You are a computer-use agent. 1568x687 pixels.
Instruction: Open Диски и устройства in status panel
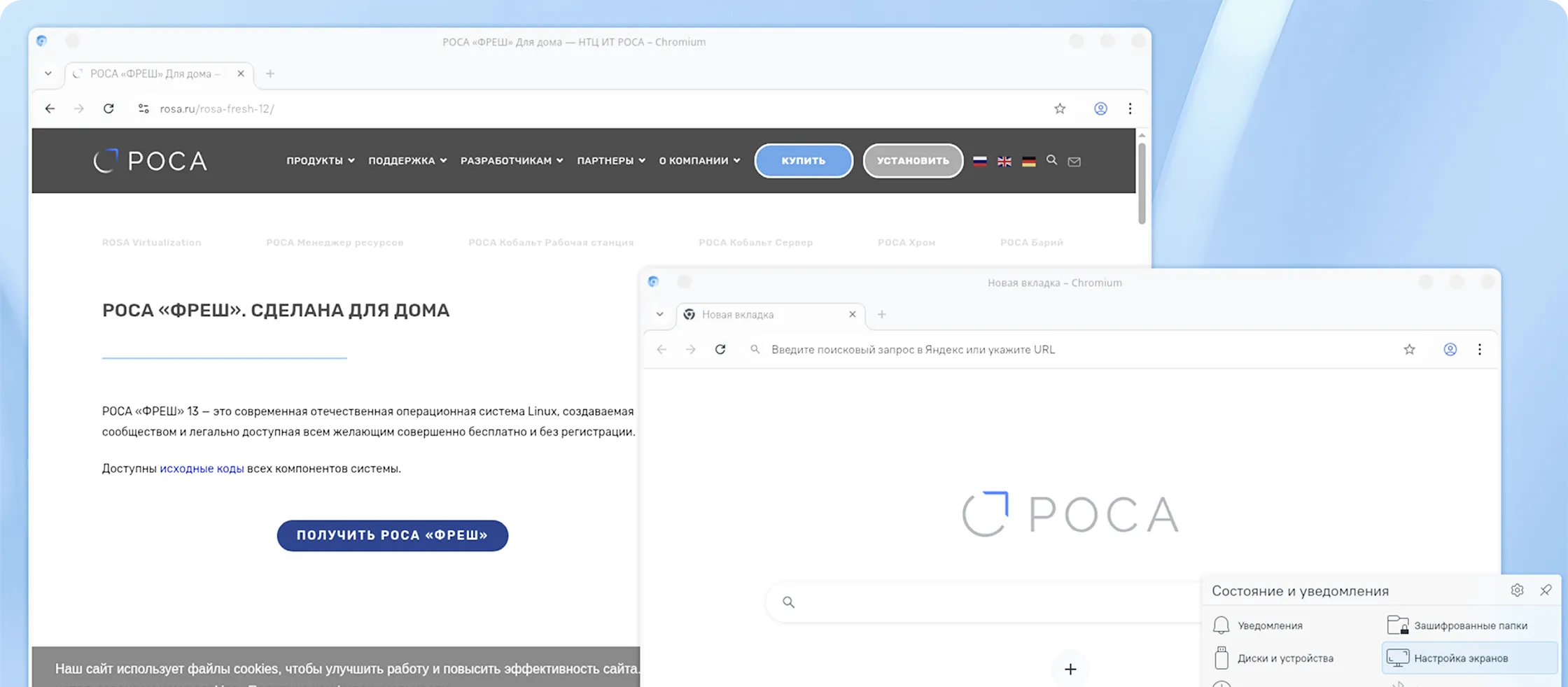pos(1273,658)
